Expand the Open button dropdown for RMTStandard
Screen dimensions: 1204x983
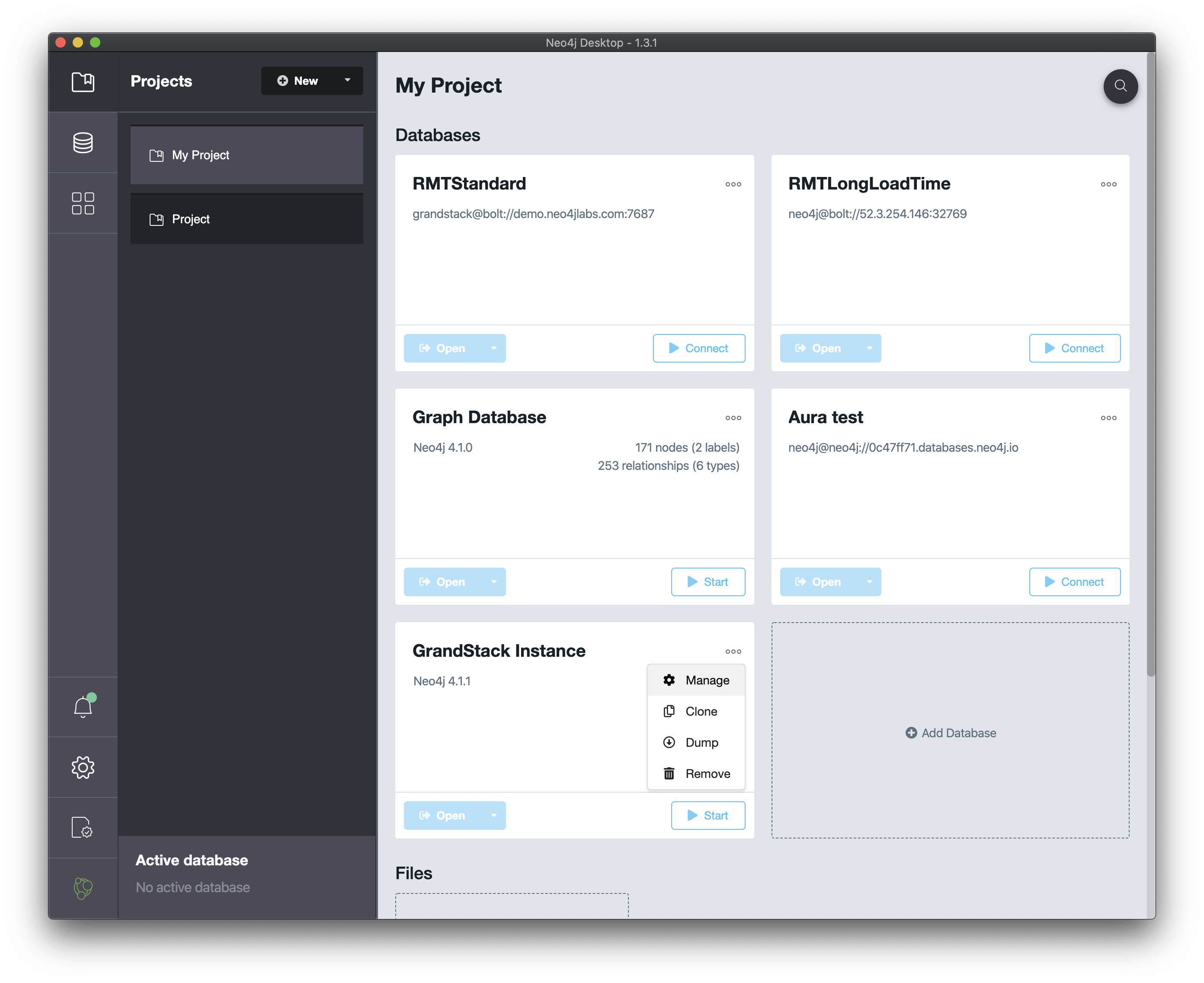(x=493, y=348)
